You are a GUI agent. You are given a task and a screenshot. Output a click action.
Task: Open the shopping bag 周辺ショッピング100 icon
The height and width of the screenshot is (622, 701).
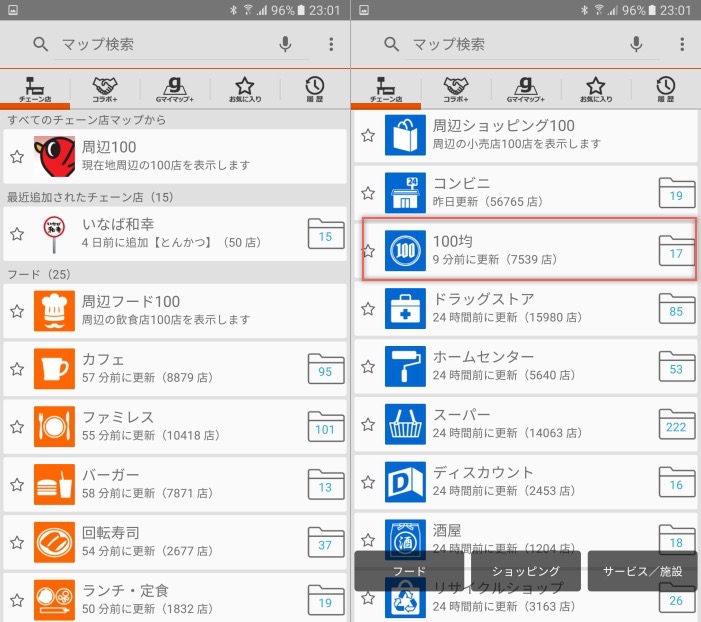(x=405, y=135)
